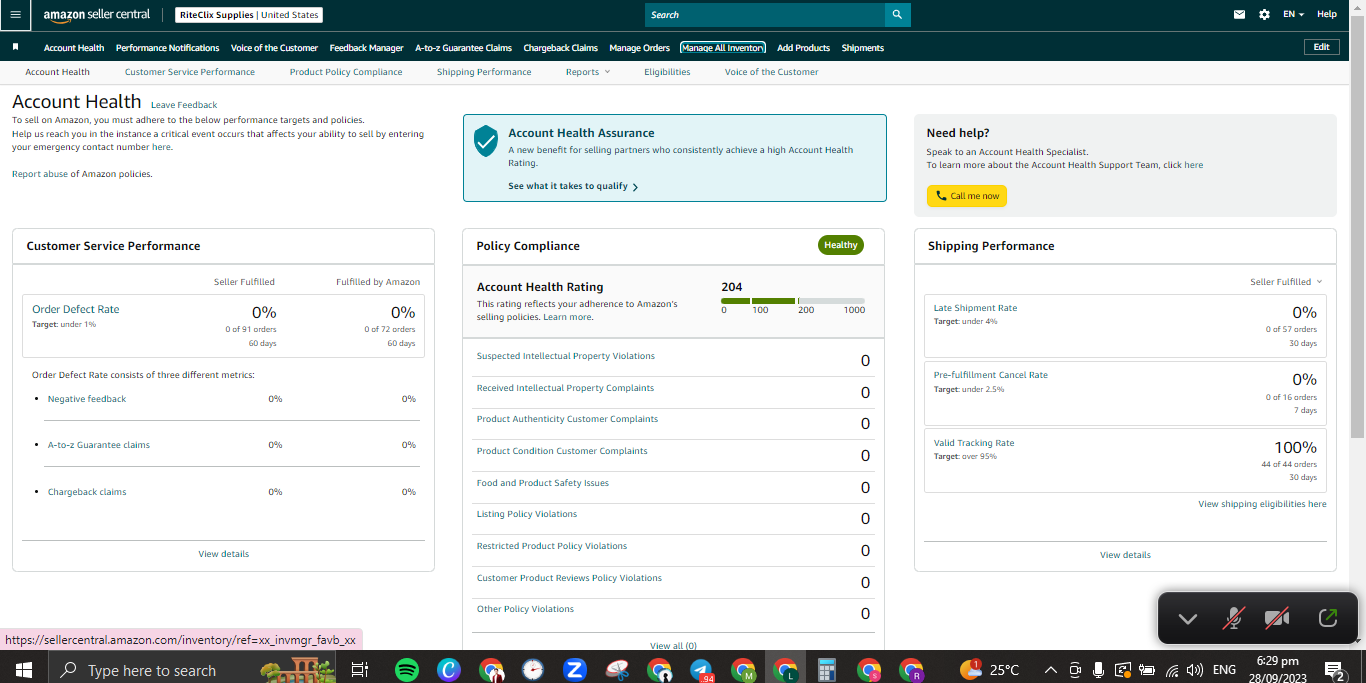
Task: Open Telegram from the taskbar
Action: tap(700, 670)
